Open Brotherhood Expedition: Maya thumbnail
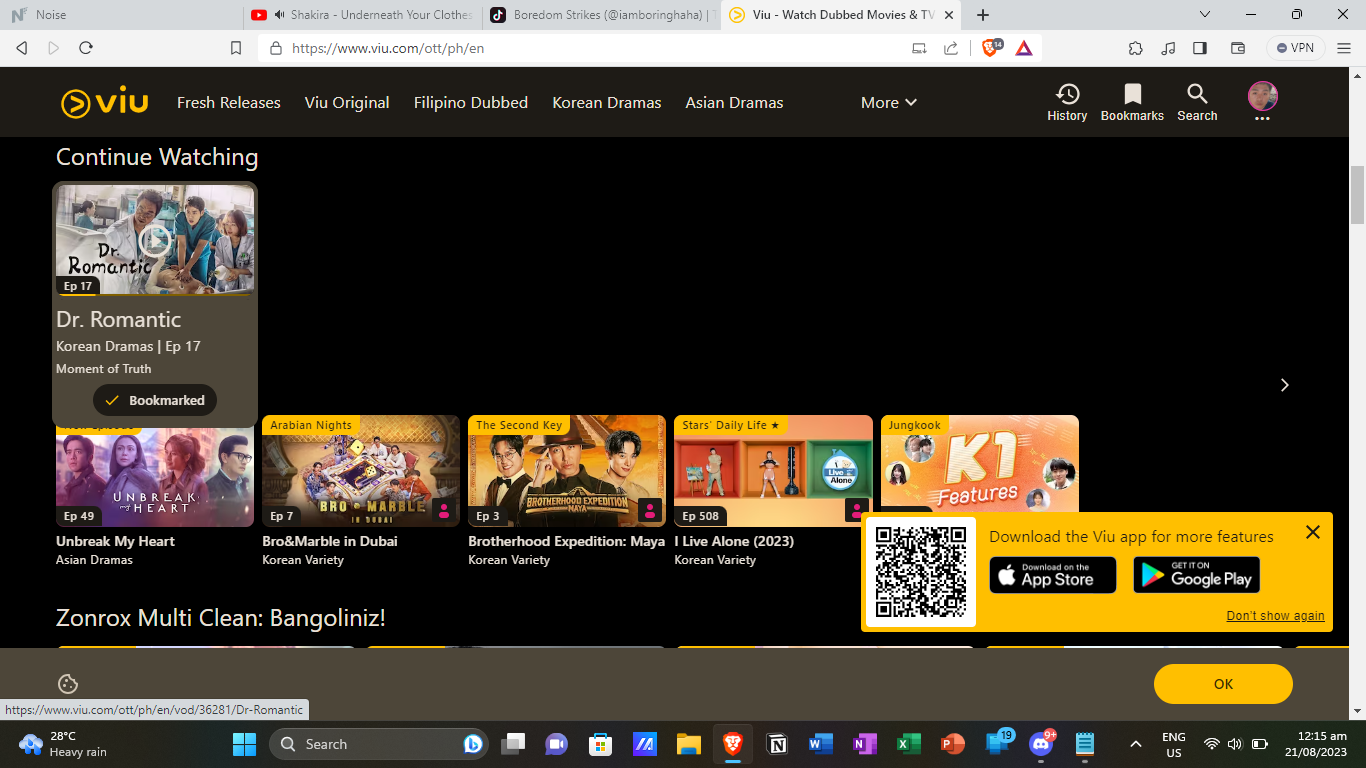The width and height of the screenshot is (1366, 768). pos(567,471)
